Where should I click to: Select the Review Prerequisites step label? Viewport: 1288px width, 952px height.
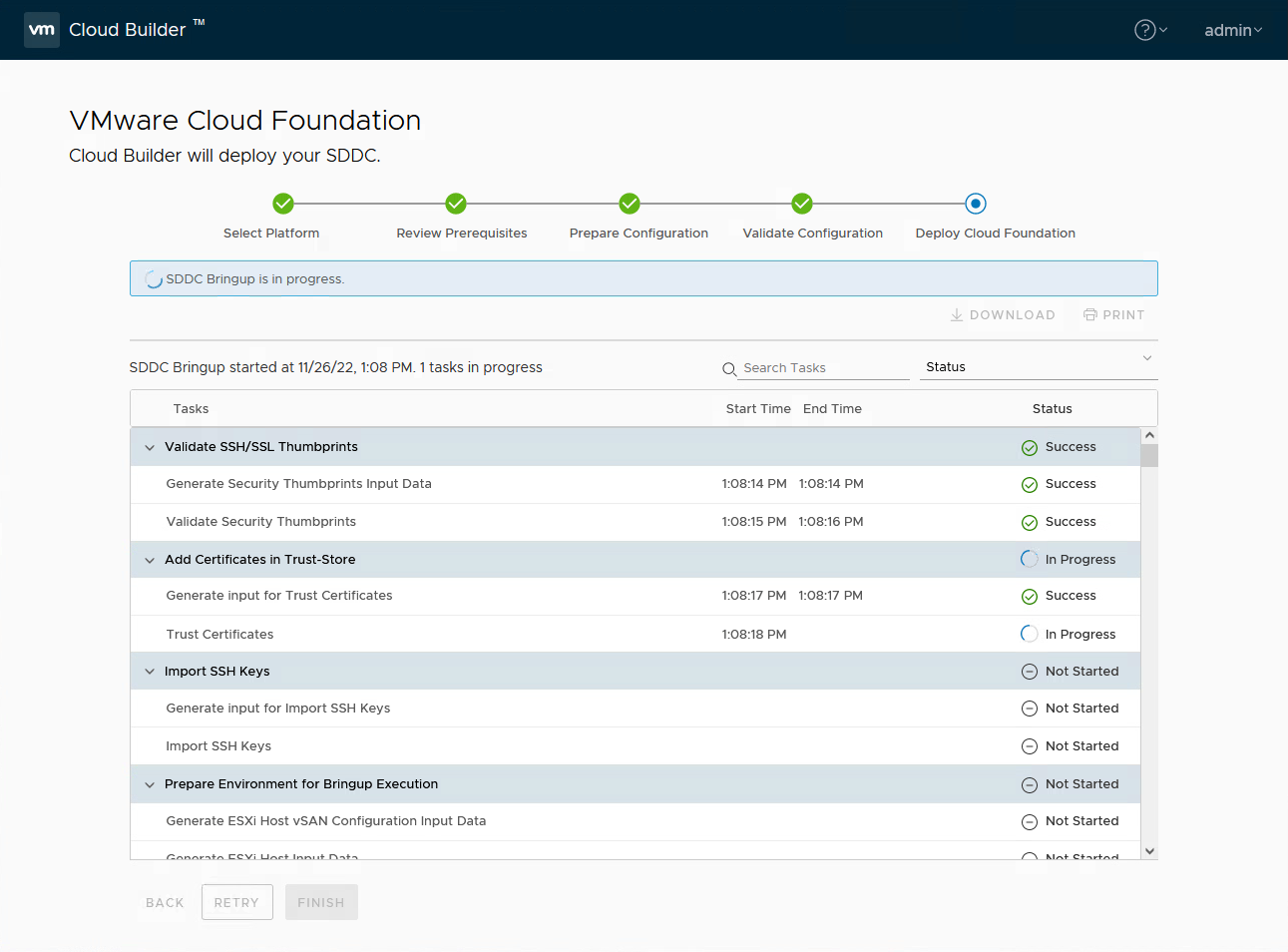point(461,233)
